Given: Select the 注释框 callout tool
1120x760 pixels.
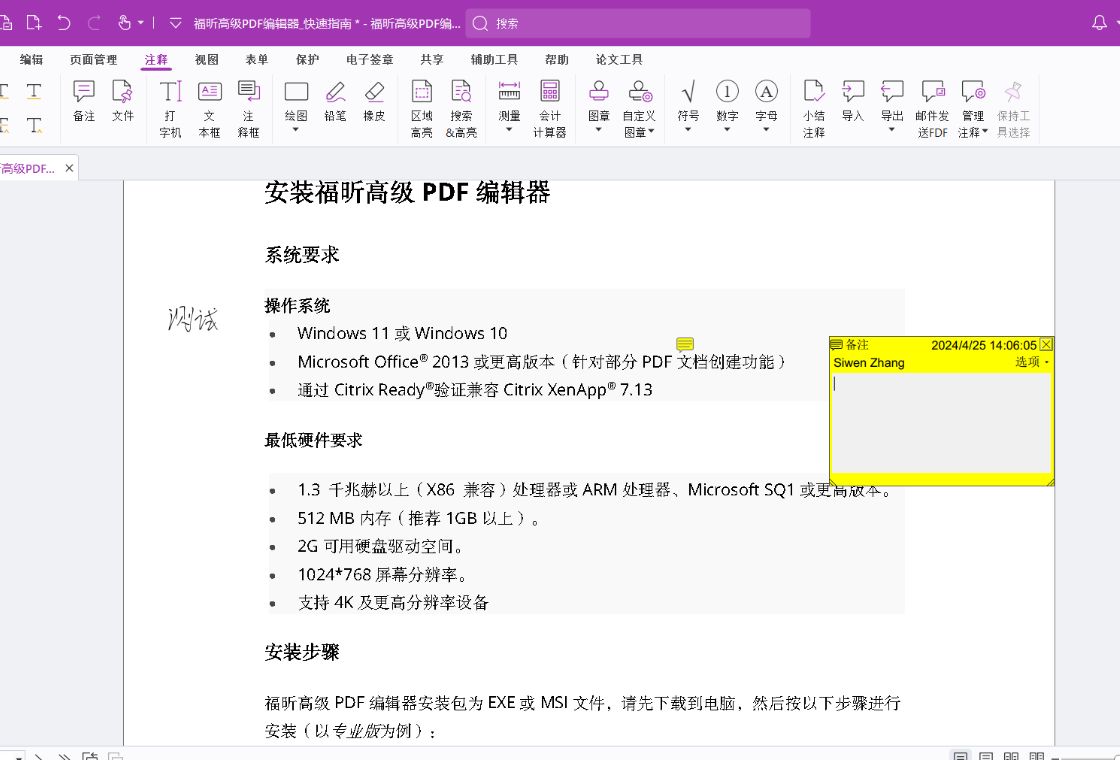Looking at the screenshot, I should 249,109.
